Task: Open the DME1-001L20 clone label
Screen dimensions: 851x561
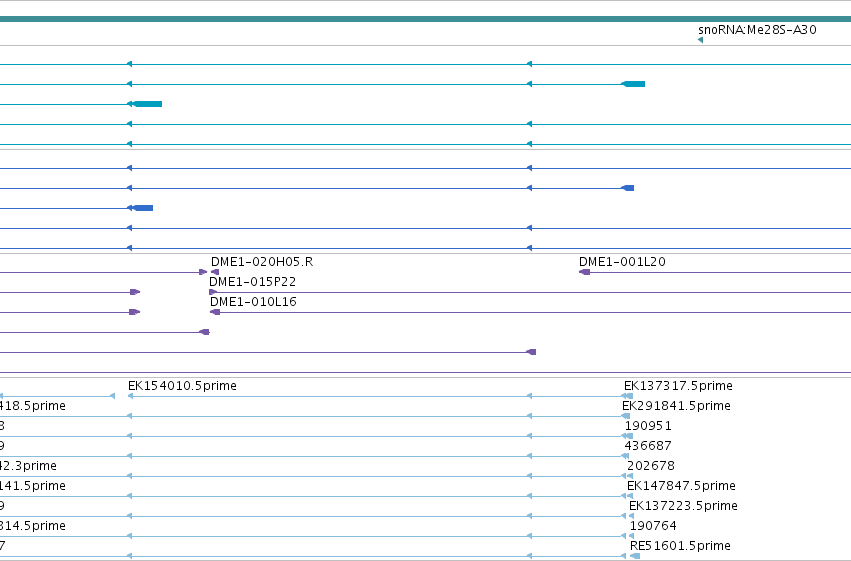Action: [623, 262]
